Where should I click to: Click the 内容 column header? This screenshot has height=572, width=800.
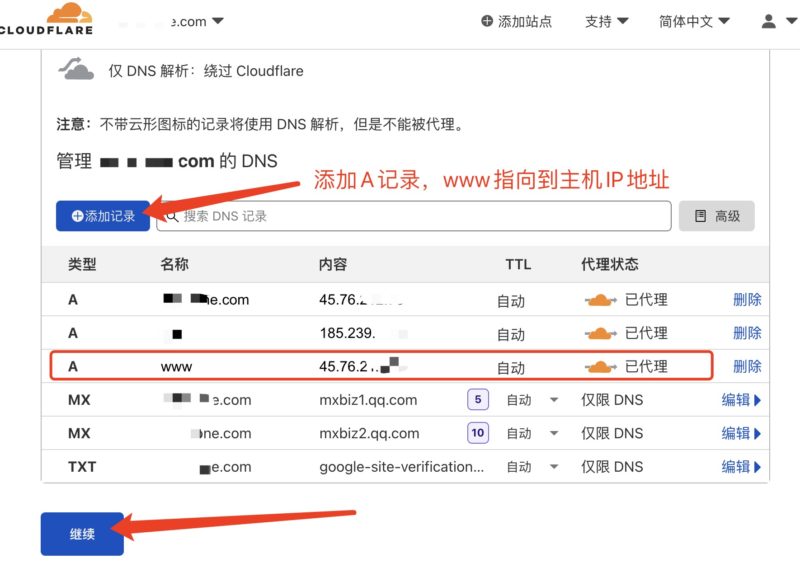[x=333, y=264]
